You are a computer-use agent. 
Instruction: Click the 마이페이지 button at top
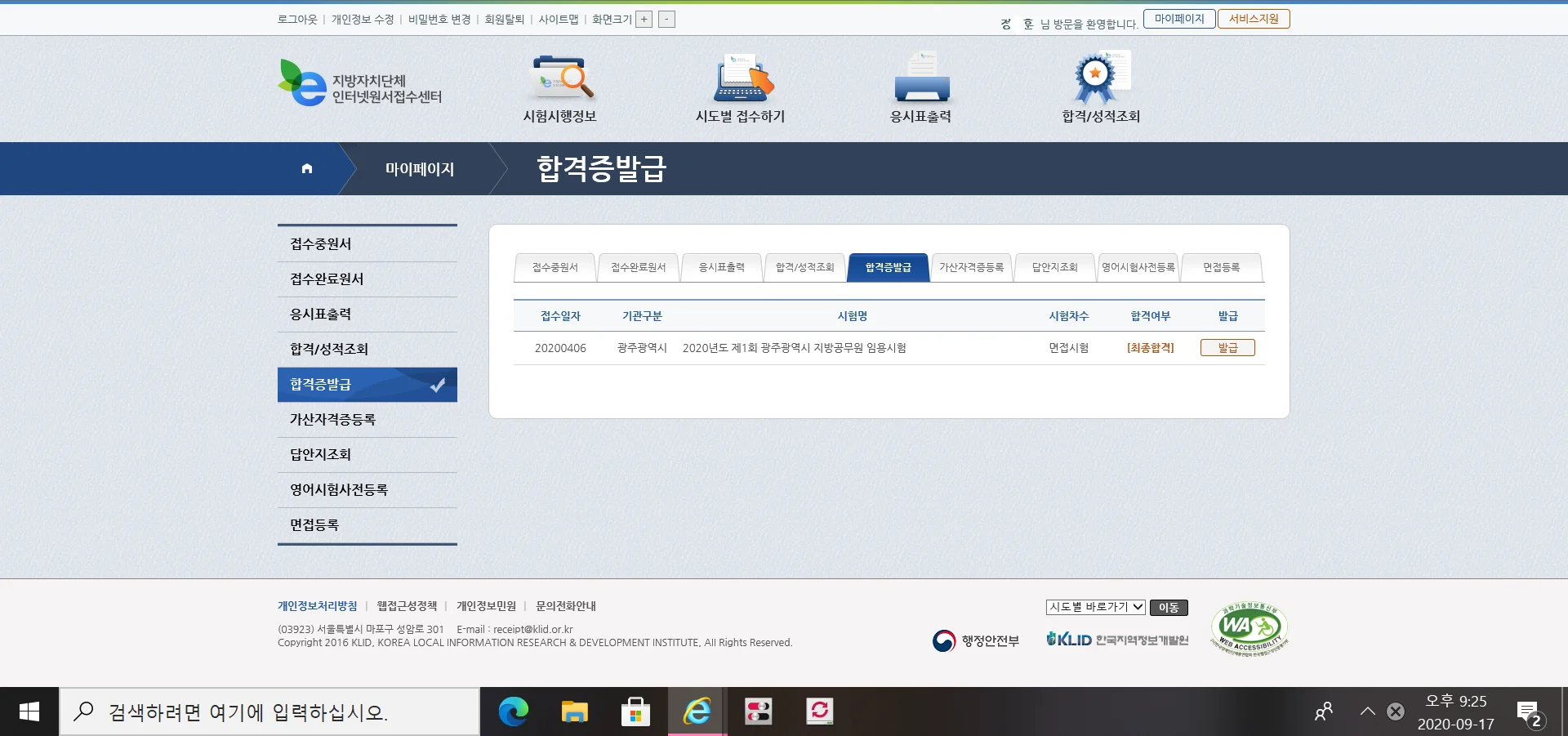click(1178, 19)
